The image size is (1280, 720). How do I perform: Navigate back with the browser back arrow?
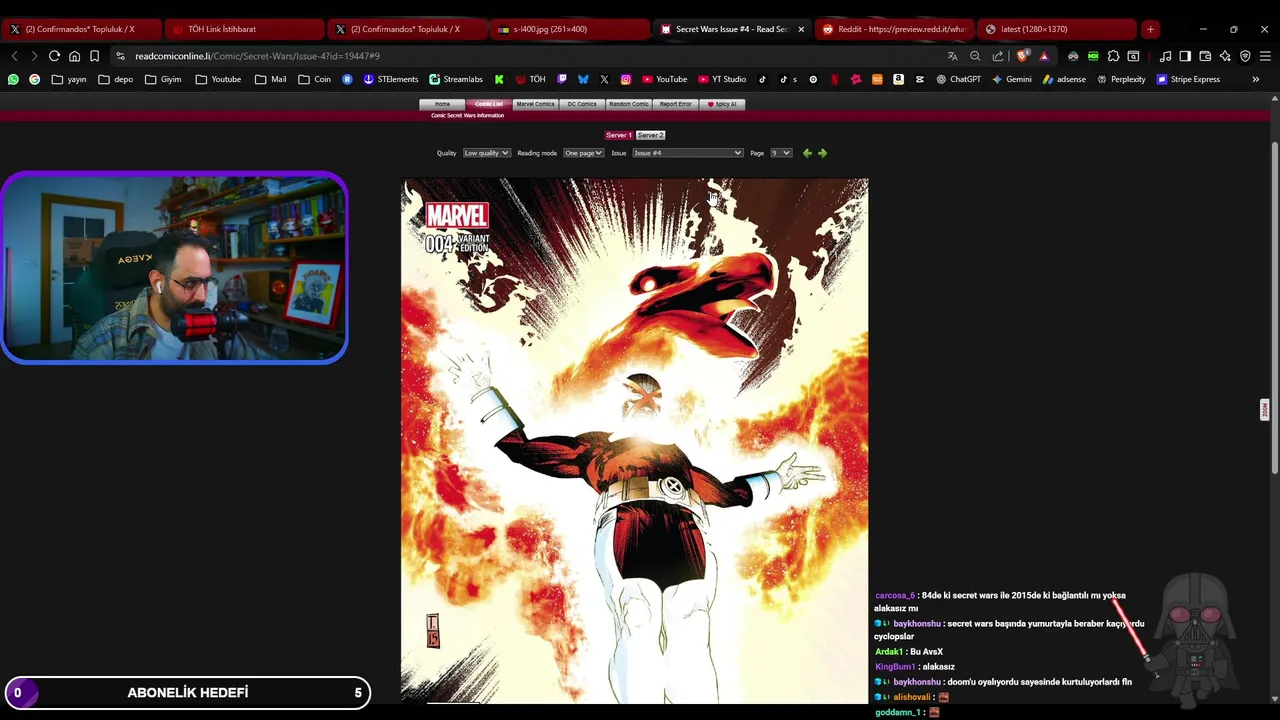tap(14, 56)
